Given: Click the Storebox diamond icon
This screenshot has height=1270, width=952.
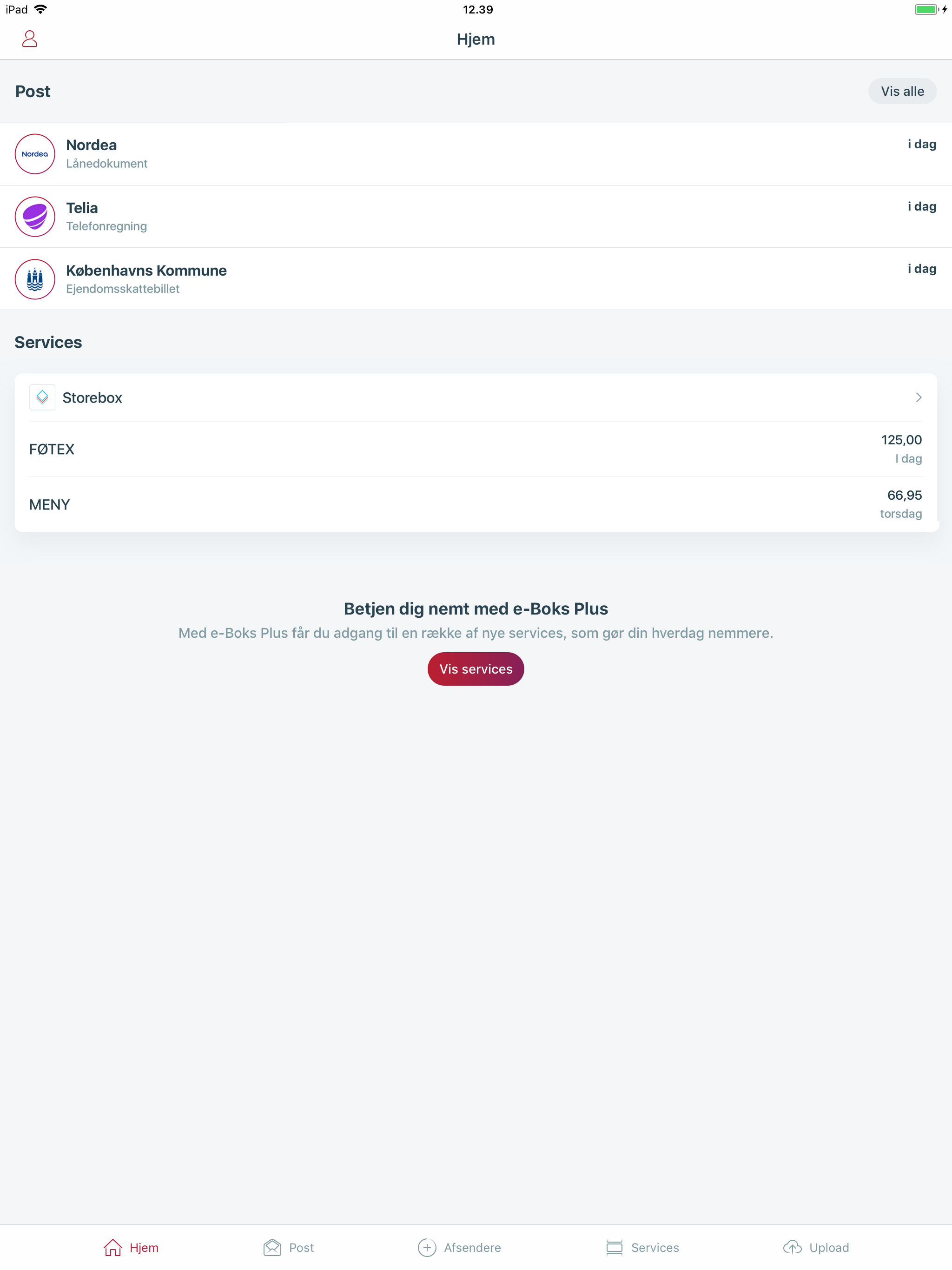Looking at the screenshot, I should 42,397.
